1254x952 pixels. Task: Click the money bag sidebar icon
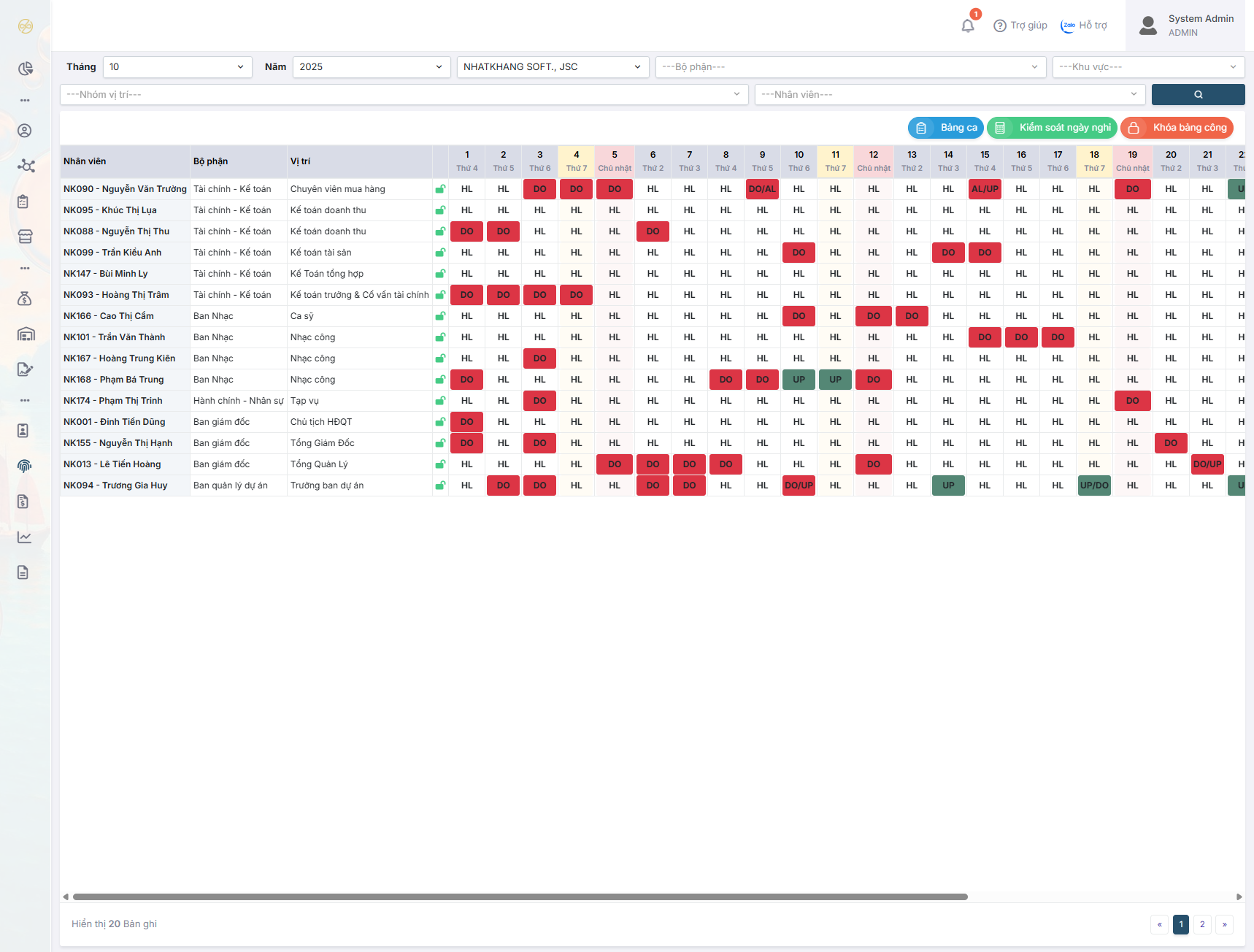pos(25,299)
